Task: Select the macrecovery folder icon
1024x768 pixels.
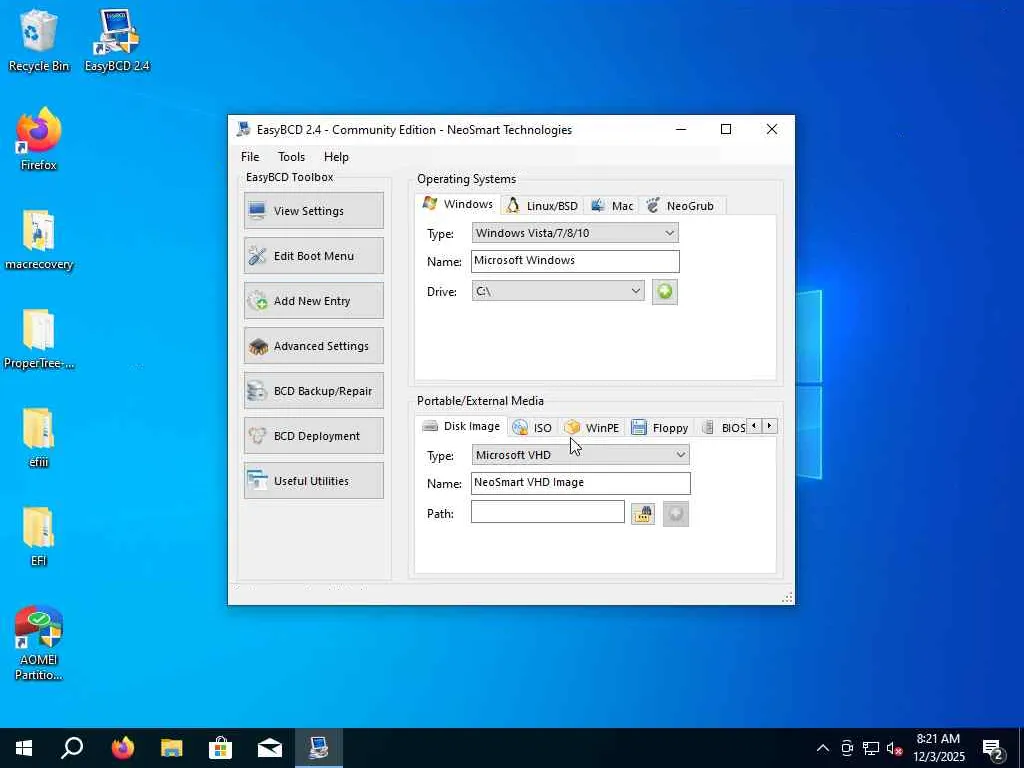Action: point(39,240)
